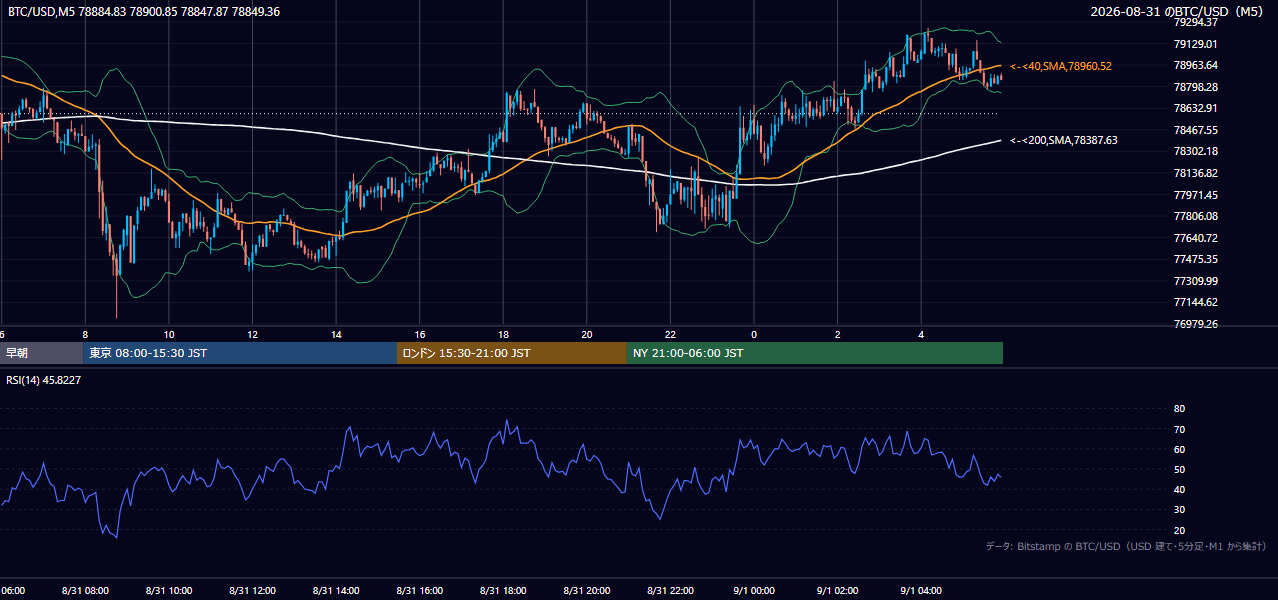Select price axis value 77309.99
Image resolution: width=1278 pixels, height=600 pixels.
tap(1195, 281)
